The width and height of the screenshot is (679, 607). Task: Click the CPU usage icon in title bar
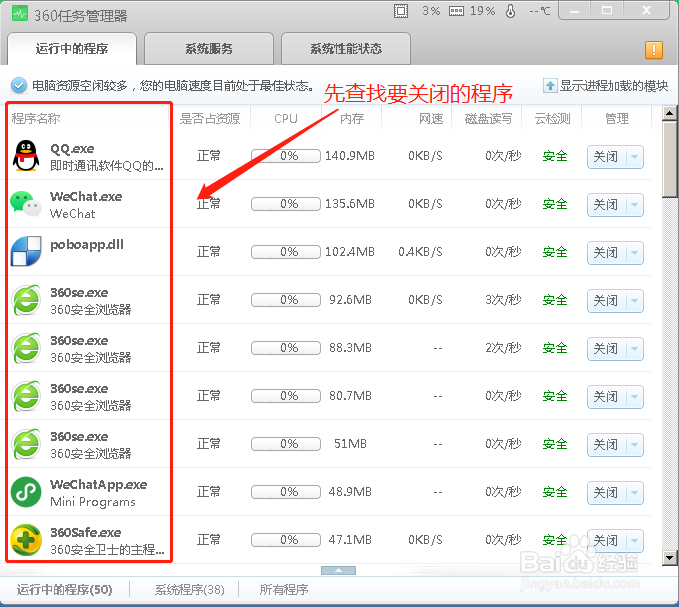click(401, 11)
